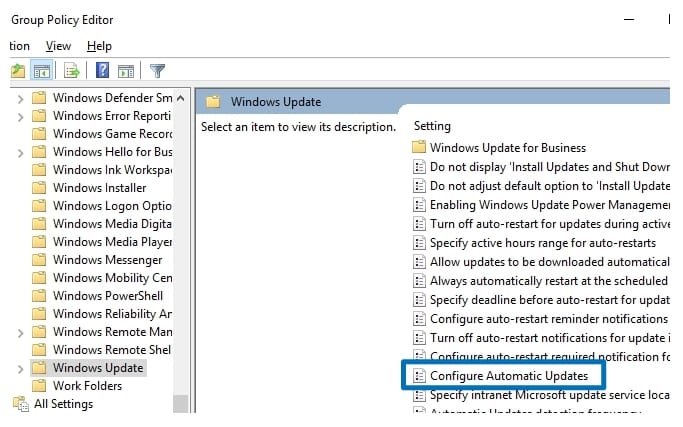Select the Windows Update folder in tree
Image resolution: width=683 pixels, height=427 pixels.
tap(88, 368)
